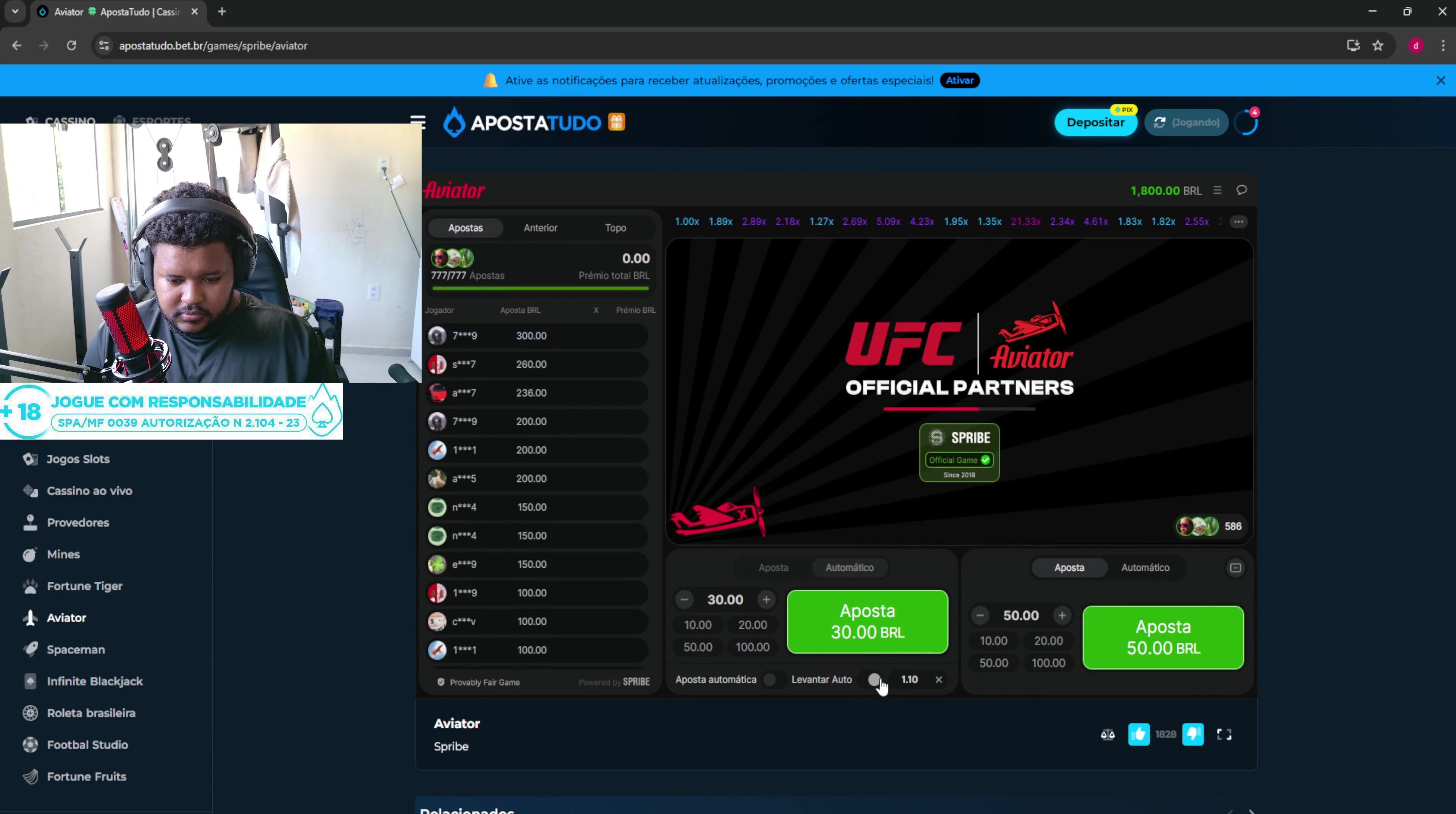
Task: Select Automático tab in left bet panel
Action: tap(849, 567)
